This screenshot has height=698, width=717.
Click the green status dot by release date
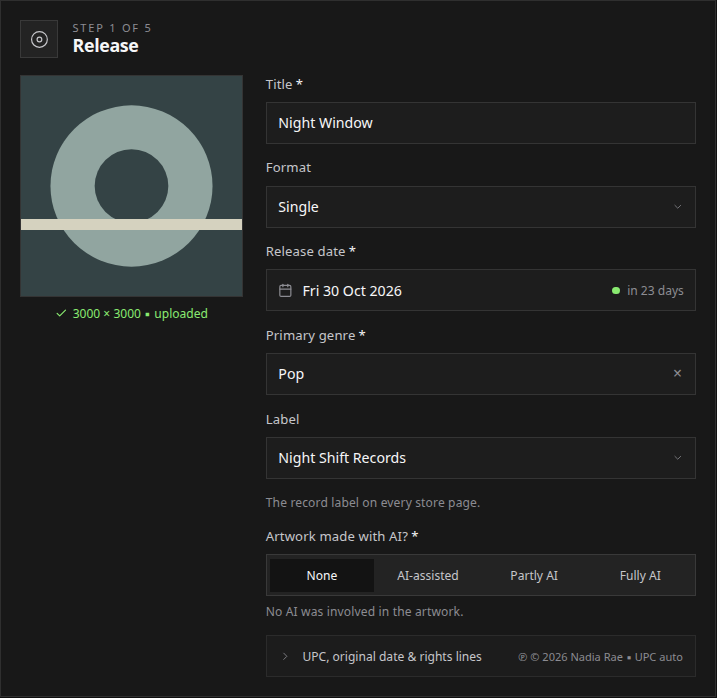point(616,290)
